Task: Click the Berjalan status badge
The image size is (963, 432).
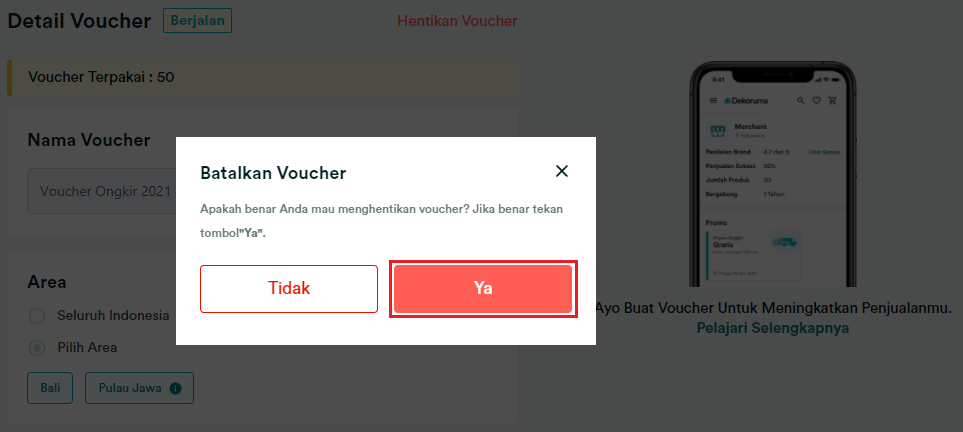Action: (x=197, y=20)
